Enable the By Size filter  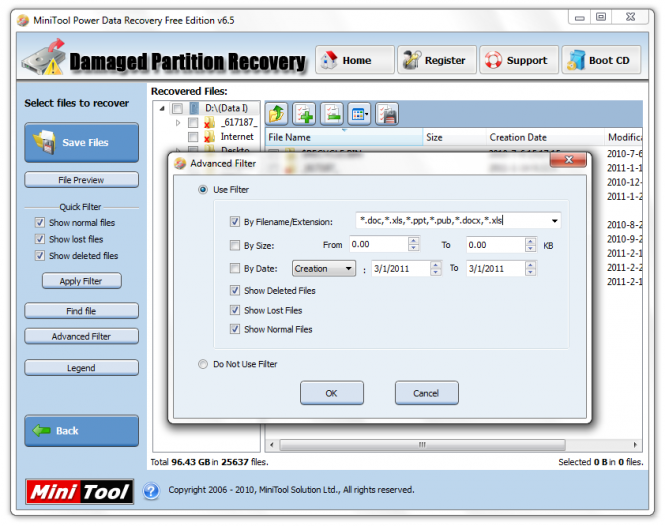(x=235, y=245)
